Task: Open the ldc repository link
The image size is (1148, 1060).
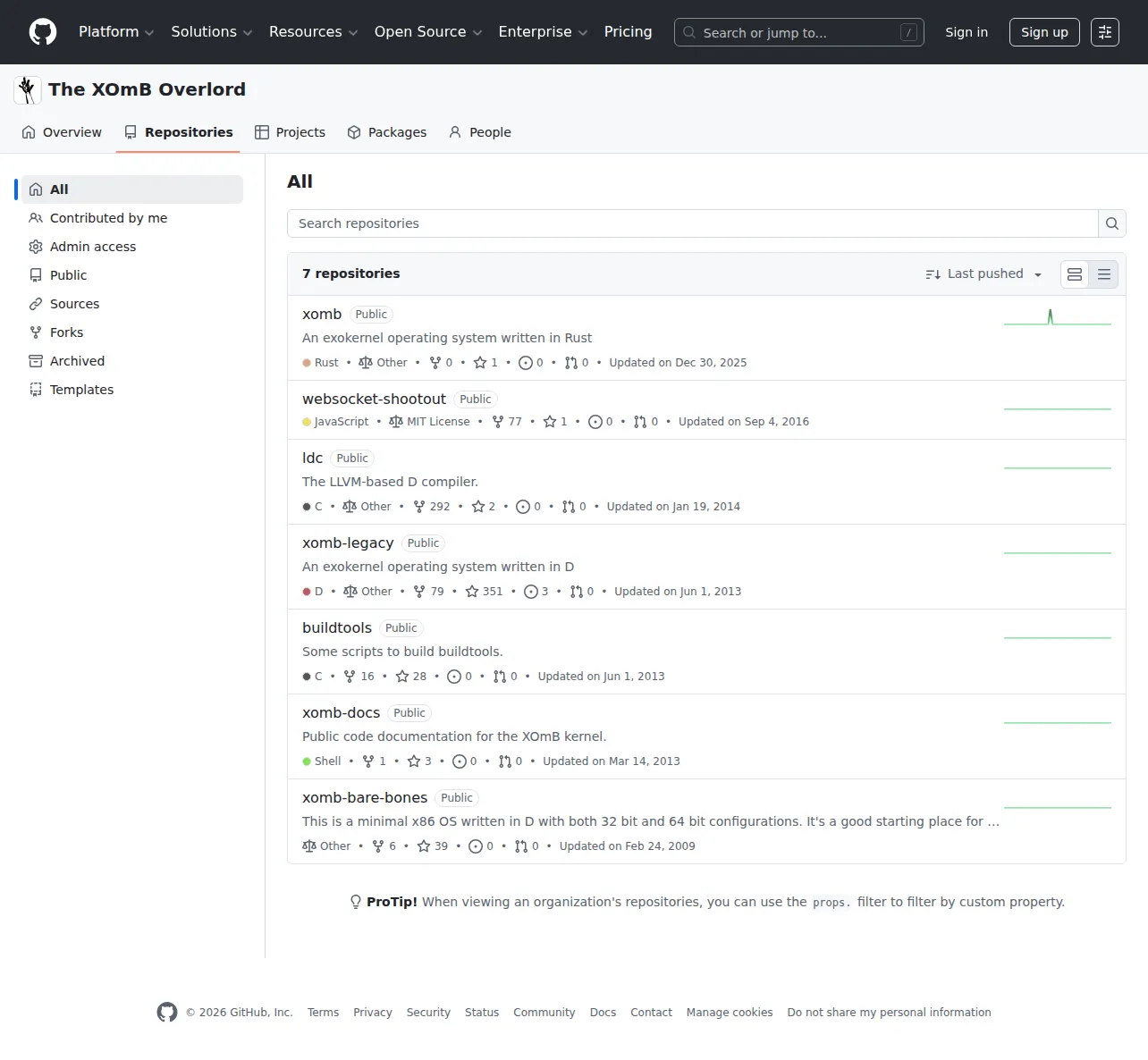Action: [312, 458]
